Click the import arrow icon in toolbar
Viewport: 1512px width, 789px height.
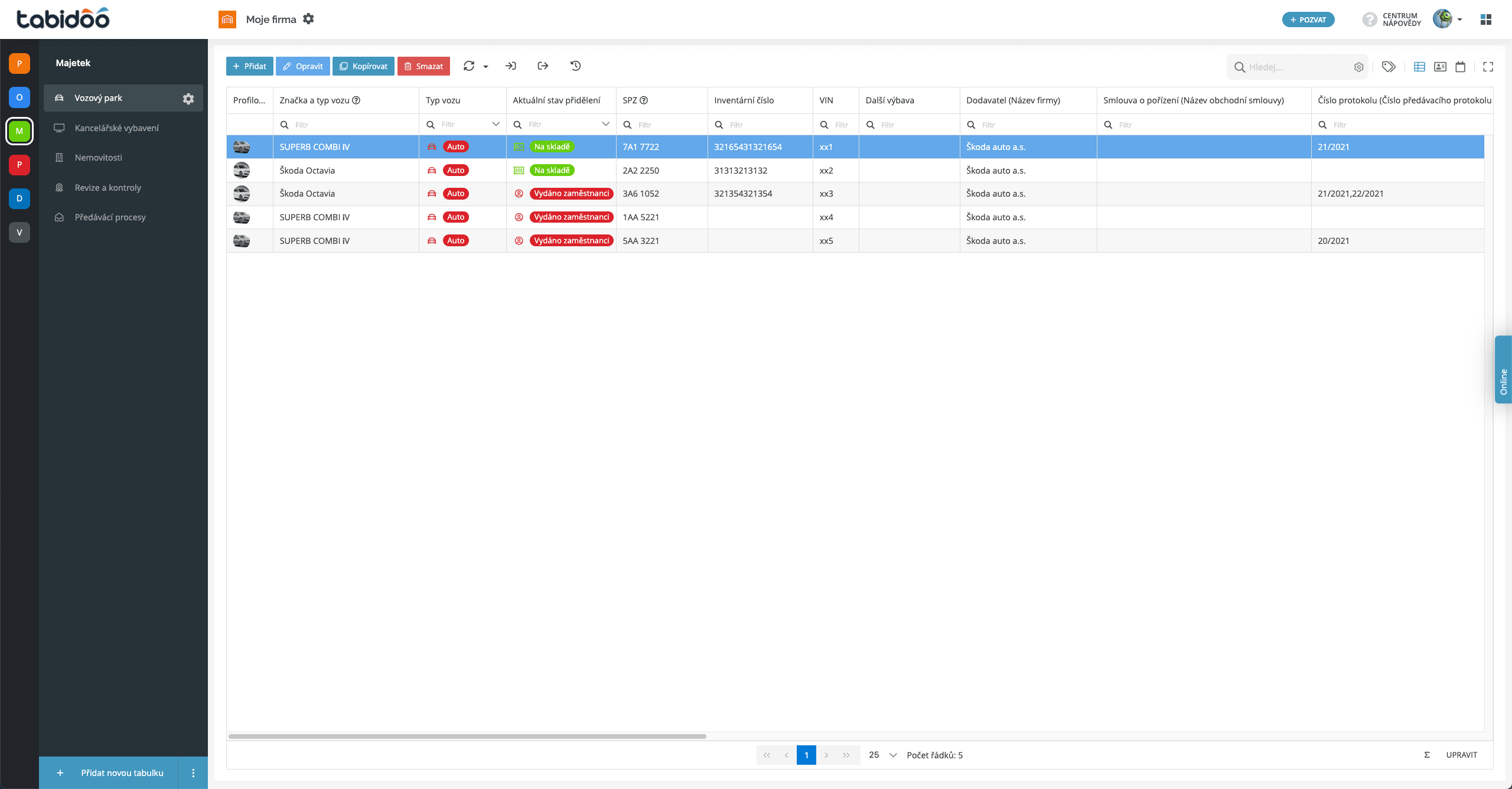[511, 66]
